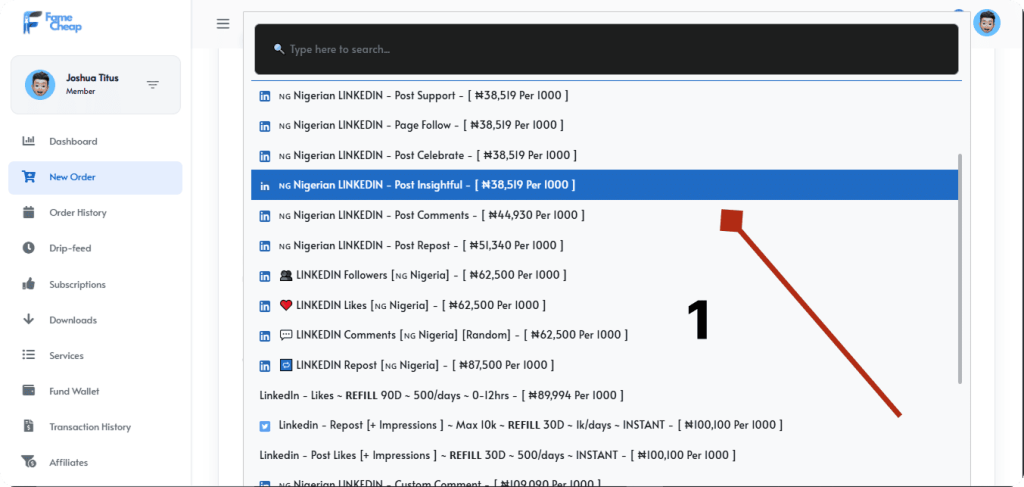Click LinkedIn icon on Post Repost row
This screenshot has width=1024, height=487.
point(265,246)
